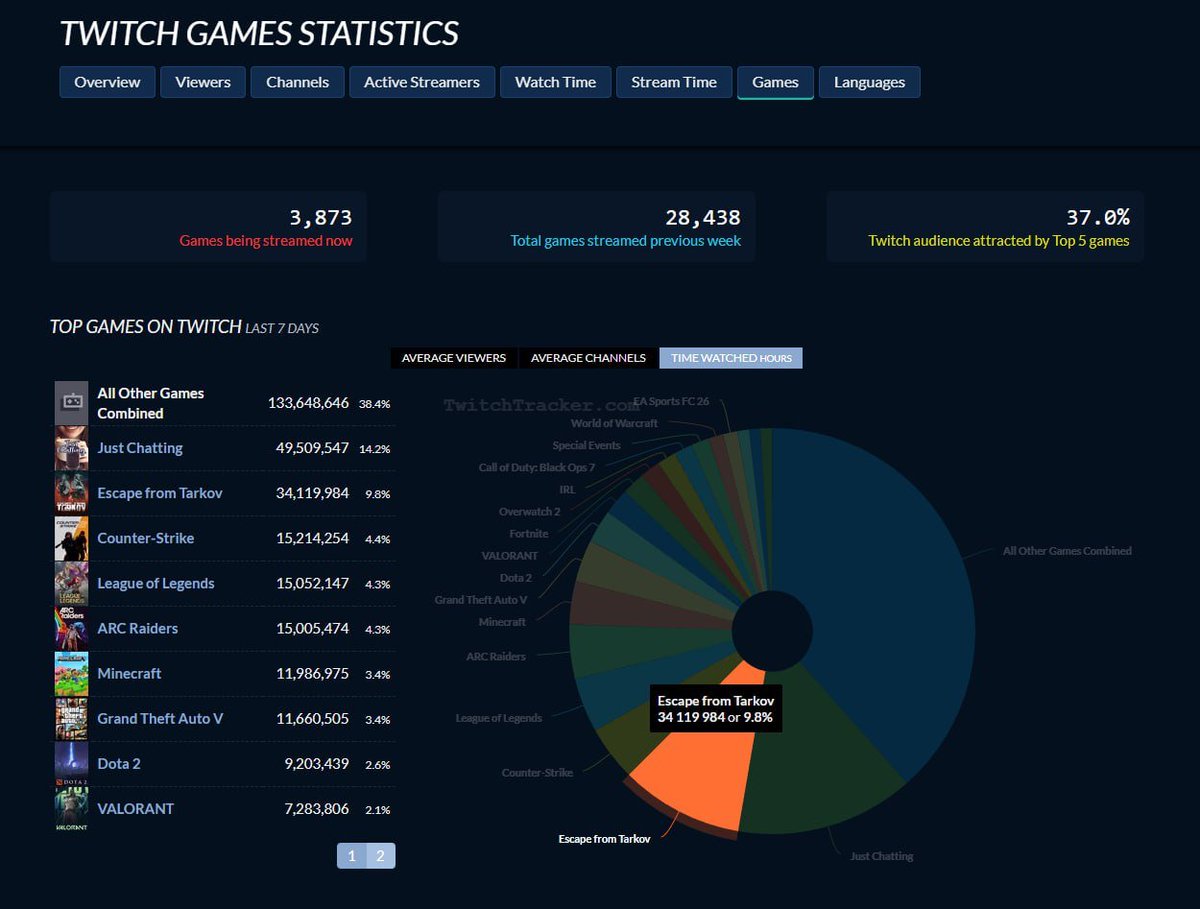
Task: Open the Overview tab
Action: [x=108, y=82]
